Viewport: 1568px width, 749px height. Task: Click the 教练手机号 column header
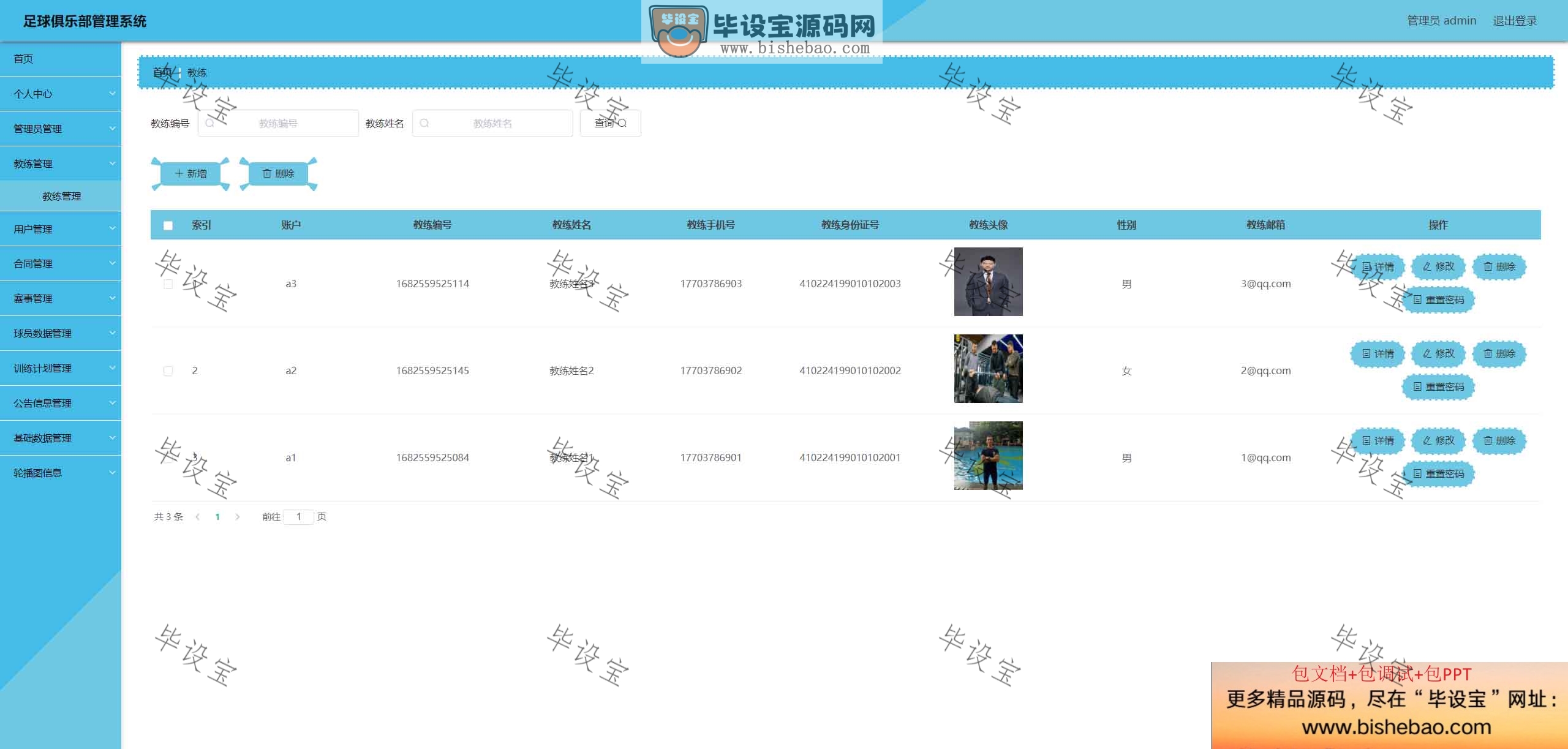(x=710, y=225)
